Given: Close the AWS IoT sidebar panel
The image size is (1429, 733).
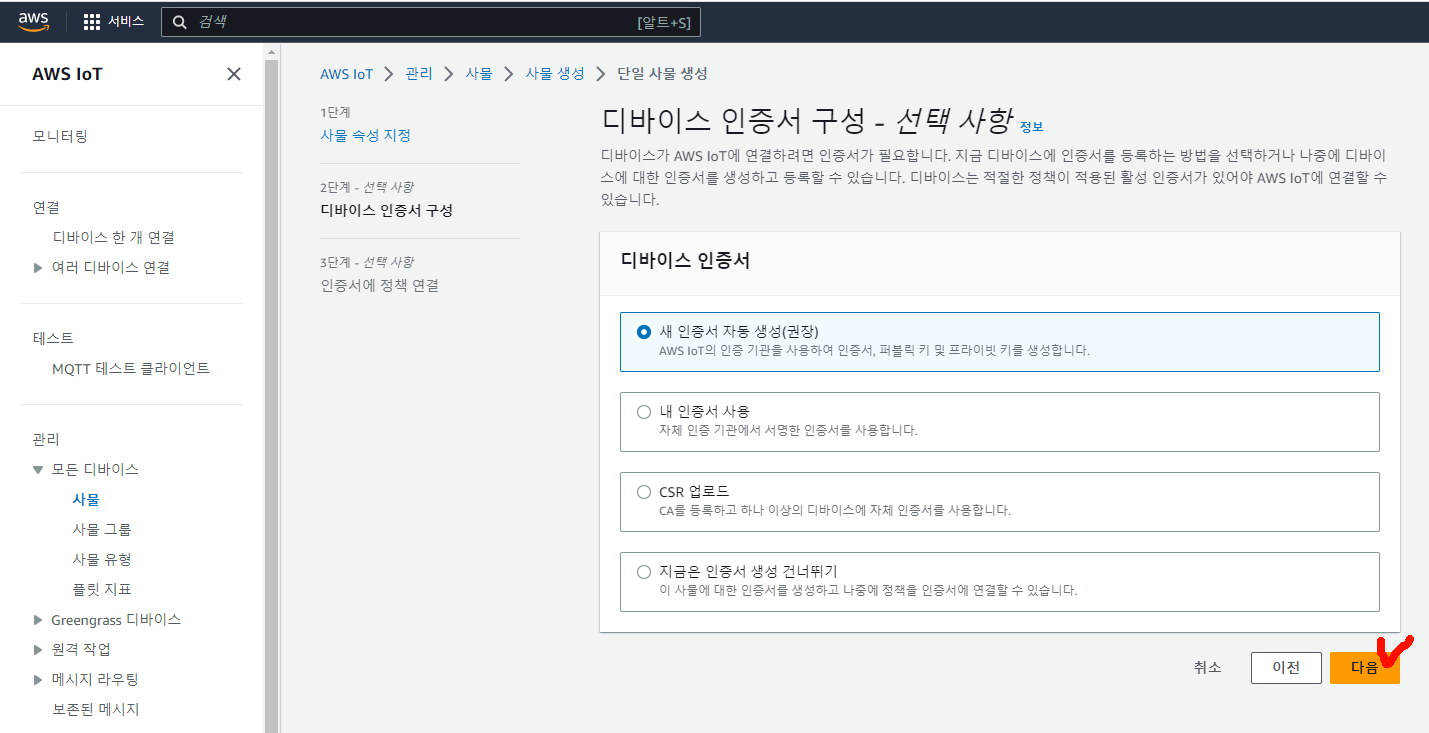Looking at the screenshot, I should (x=234, y=74).
